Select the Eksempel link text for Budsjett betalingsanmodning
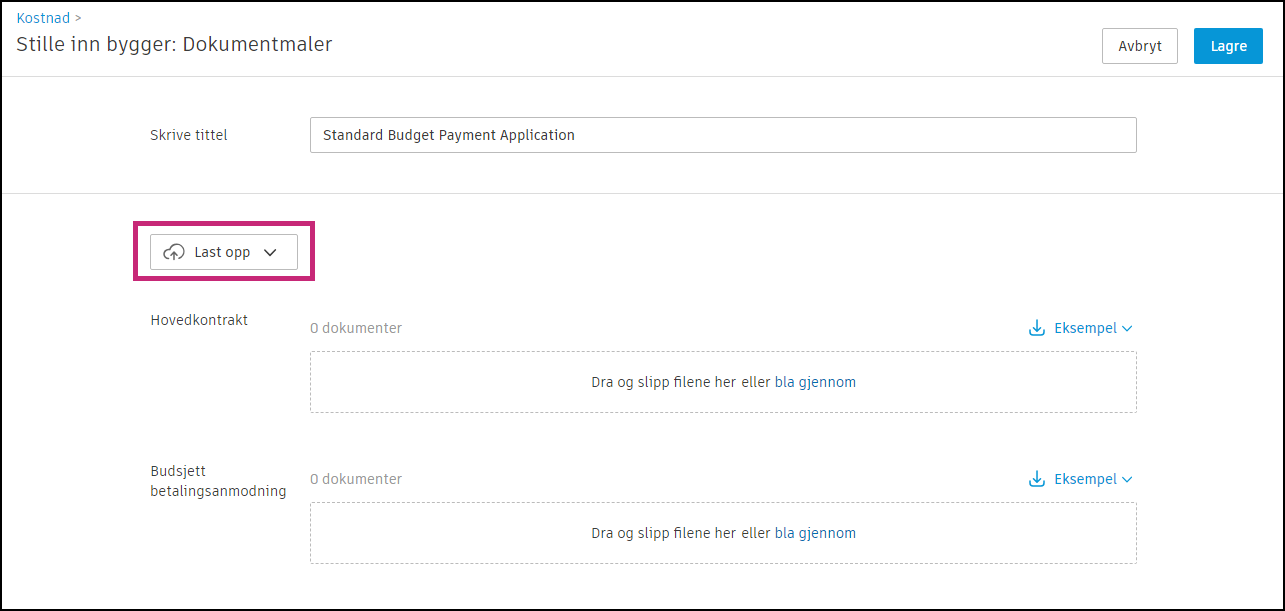1285x611 pixels. tap(1085, 479)
